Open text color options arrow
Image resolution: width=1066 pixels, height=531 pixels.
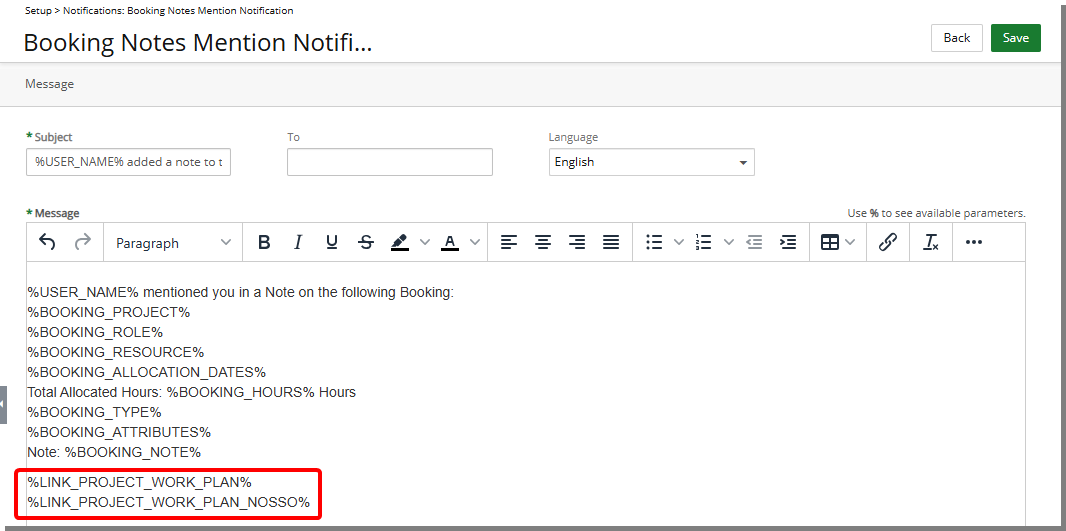(x=475, y=242)
